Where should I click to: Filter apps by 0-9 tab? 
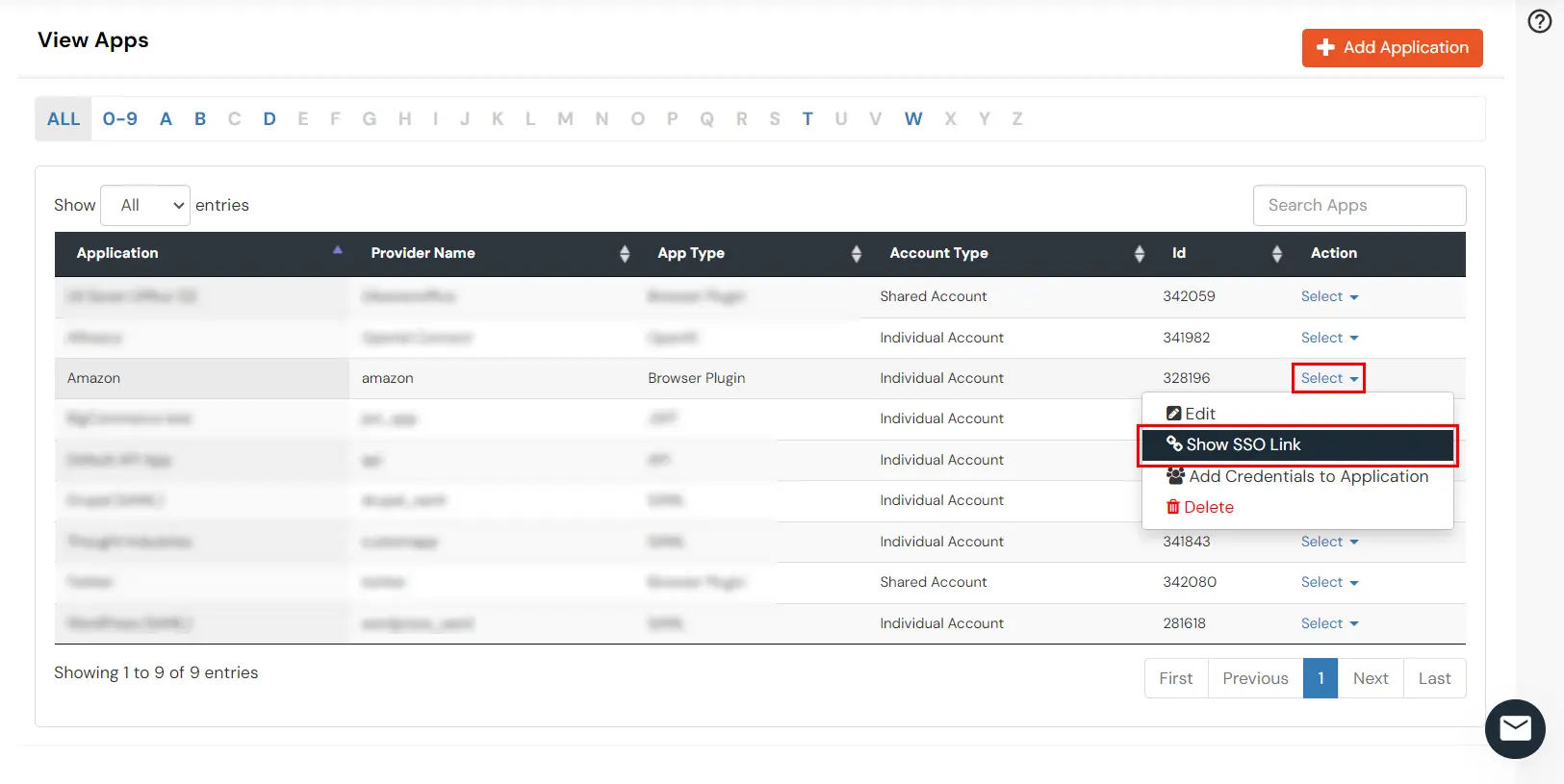[x=120, y=119]
